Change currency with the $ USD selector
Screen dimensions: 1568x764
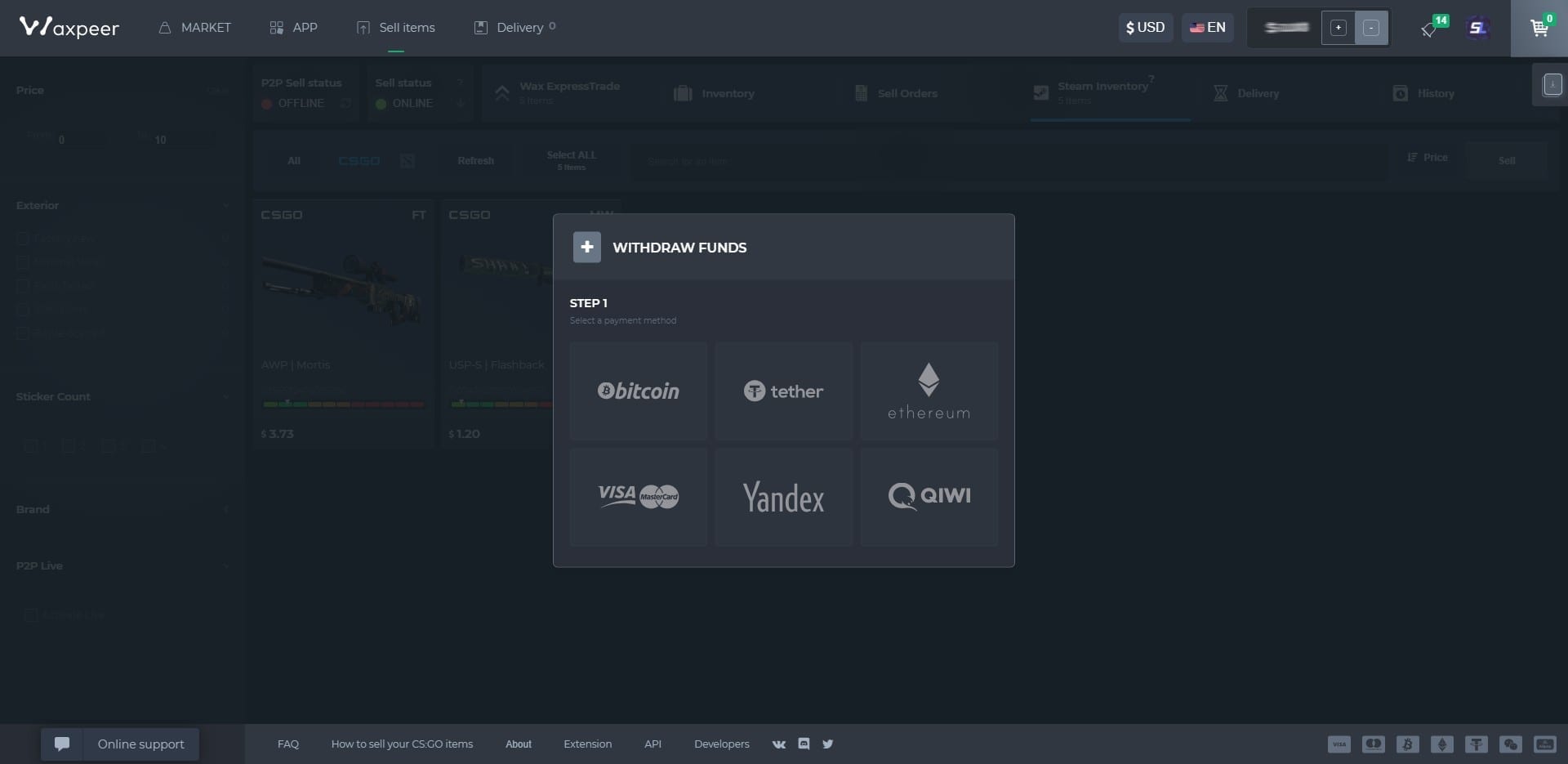(x=1146, y=28)
